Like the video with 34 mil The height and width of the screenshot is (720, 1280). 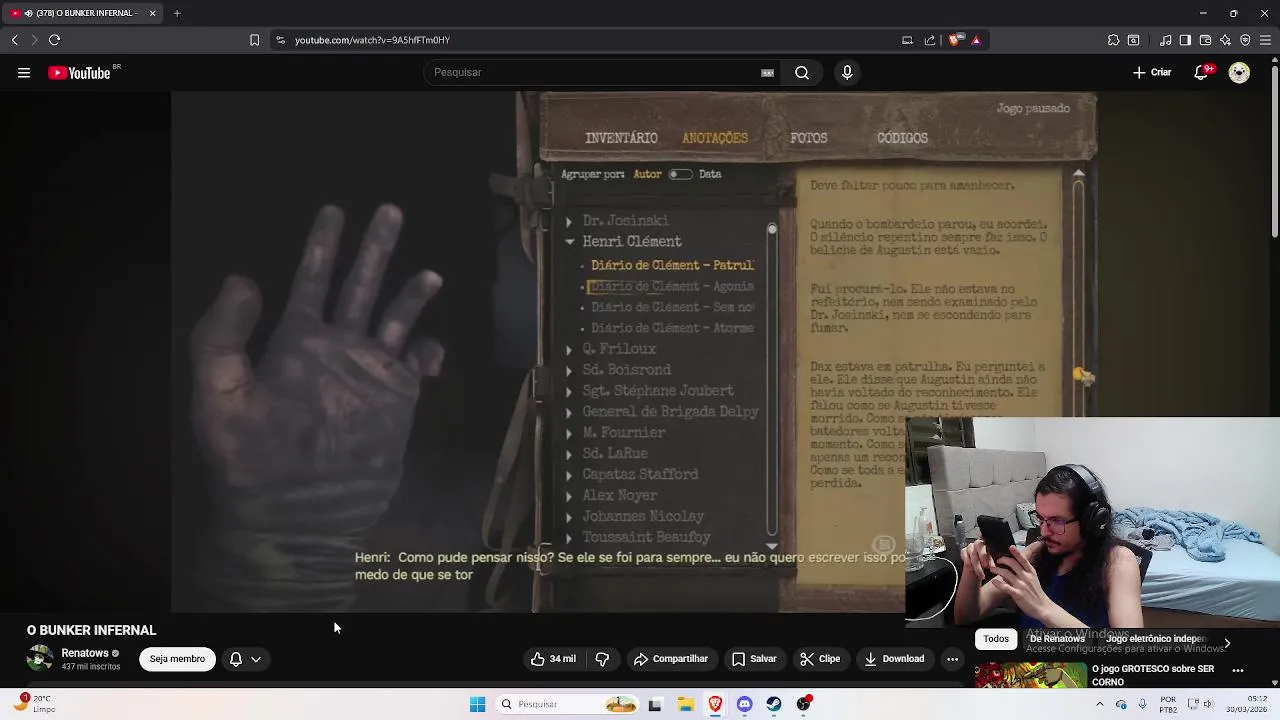point(553,659)
